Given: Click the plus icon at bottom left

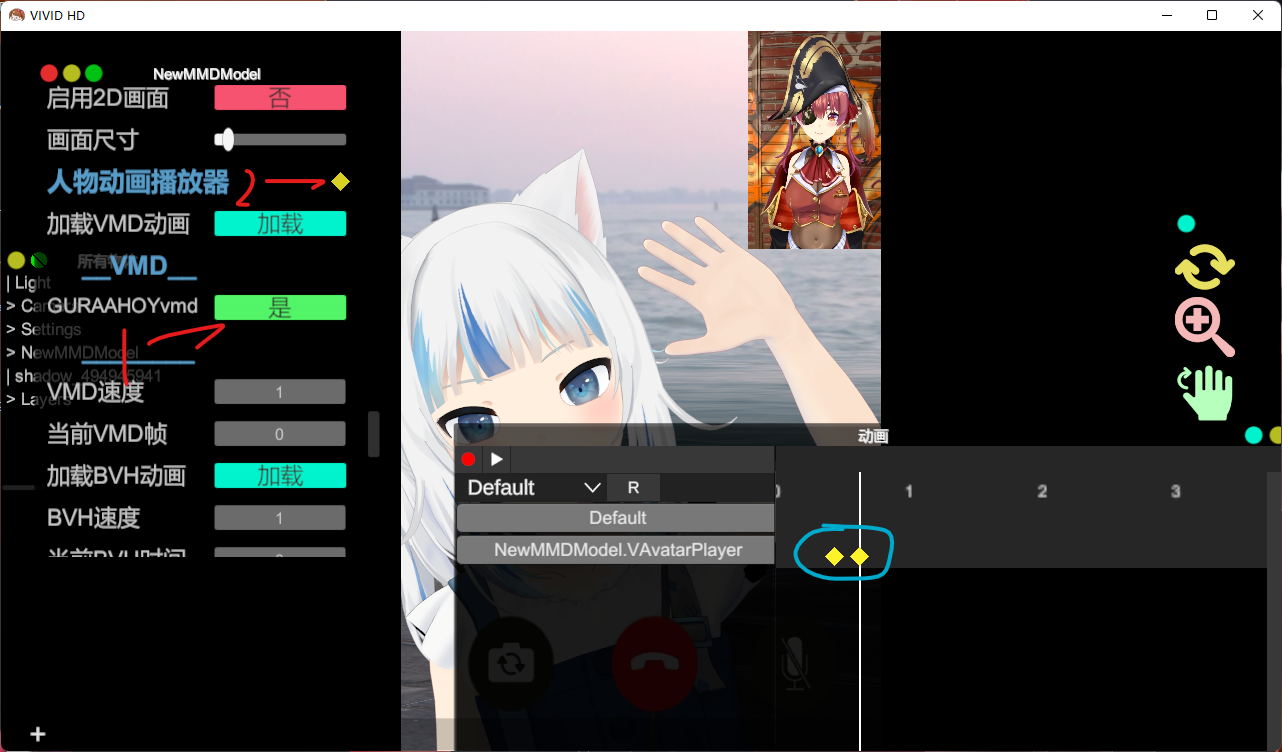Looking at the screenshot, I should click(38, 734).
